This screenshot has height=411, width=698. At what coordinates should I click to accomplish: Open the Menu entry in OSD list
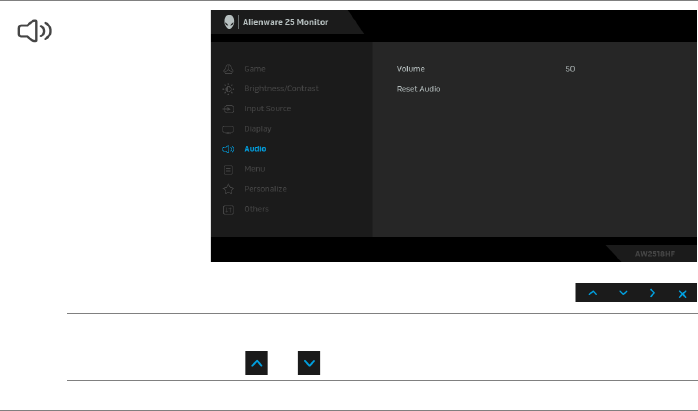click(x=255, y=169)
